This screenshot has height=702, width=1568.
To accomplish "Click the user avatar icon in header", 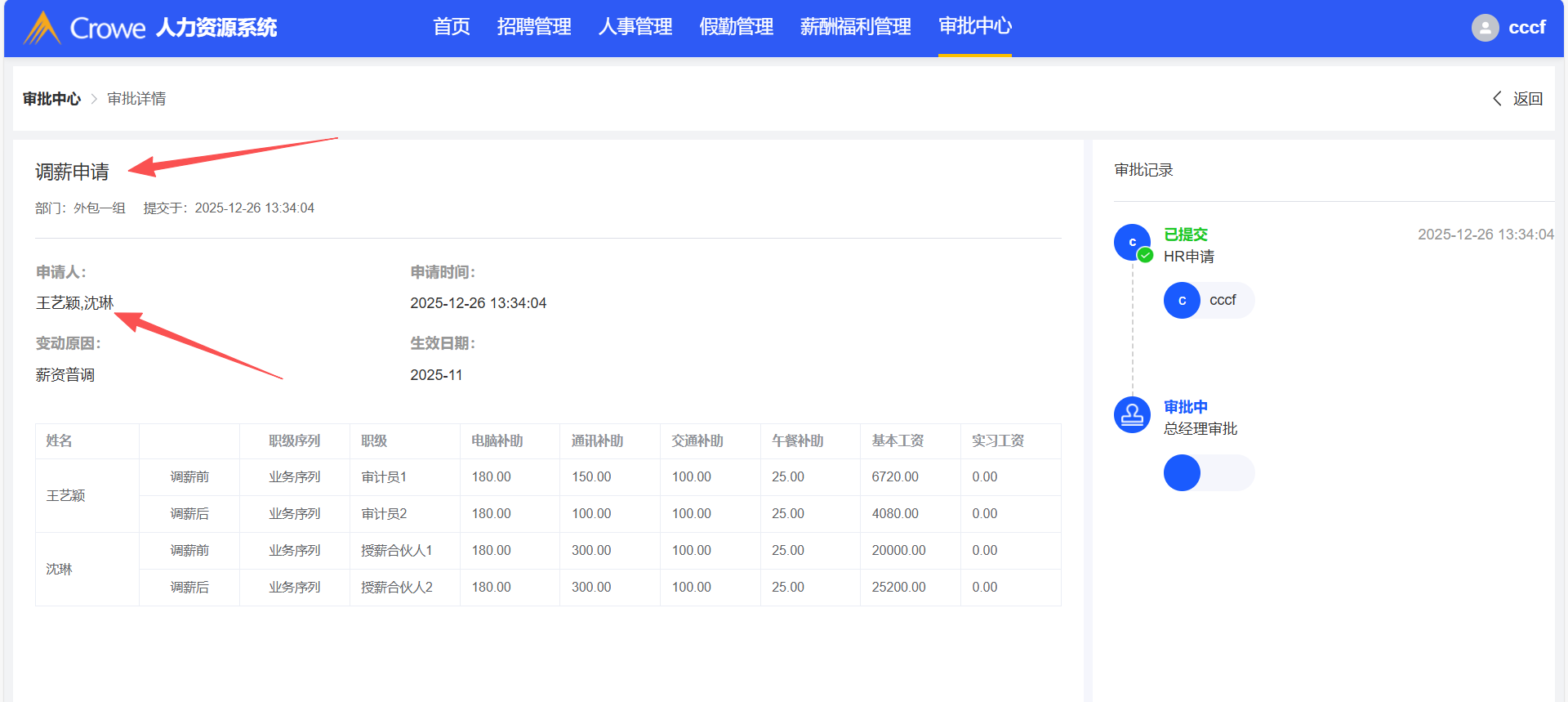I will pyautogui.click(x=1485, y=28).
